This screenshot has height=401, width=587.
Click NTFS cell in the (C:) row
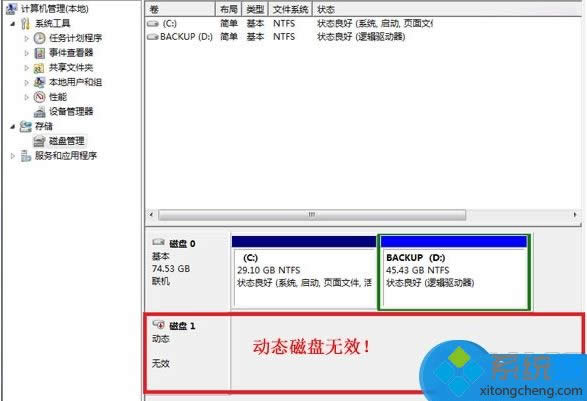pos(284,24)
